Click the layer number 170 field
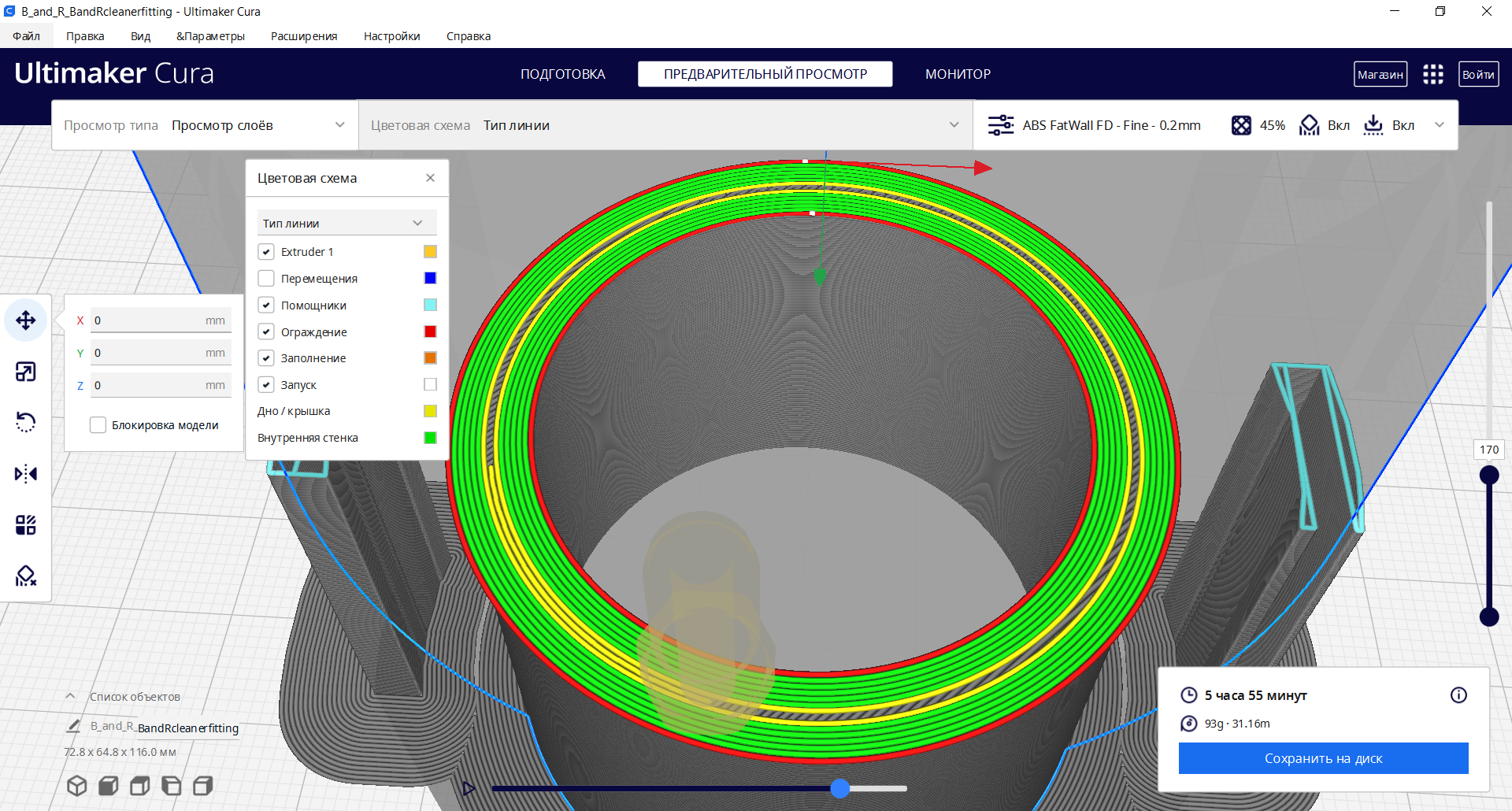Image resolution: width=1512 pixels, height=811 pixels. click(1488, 450)
